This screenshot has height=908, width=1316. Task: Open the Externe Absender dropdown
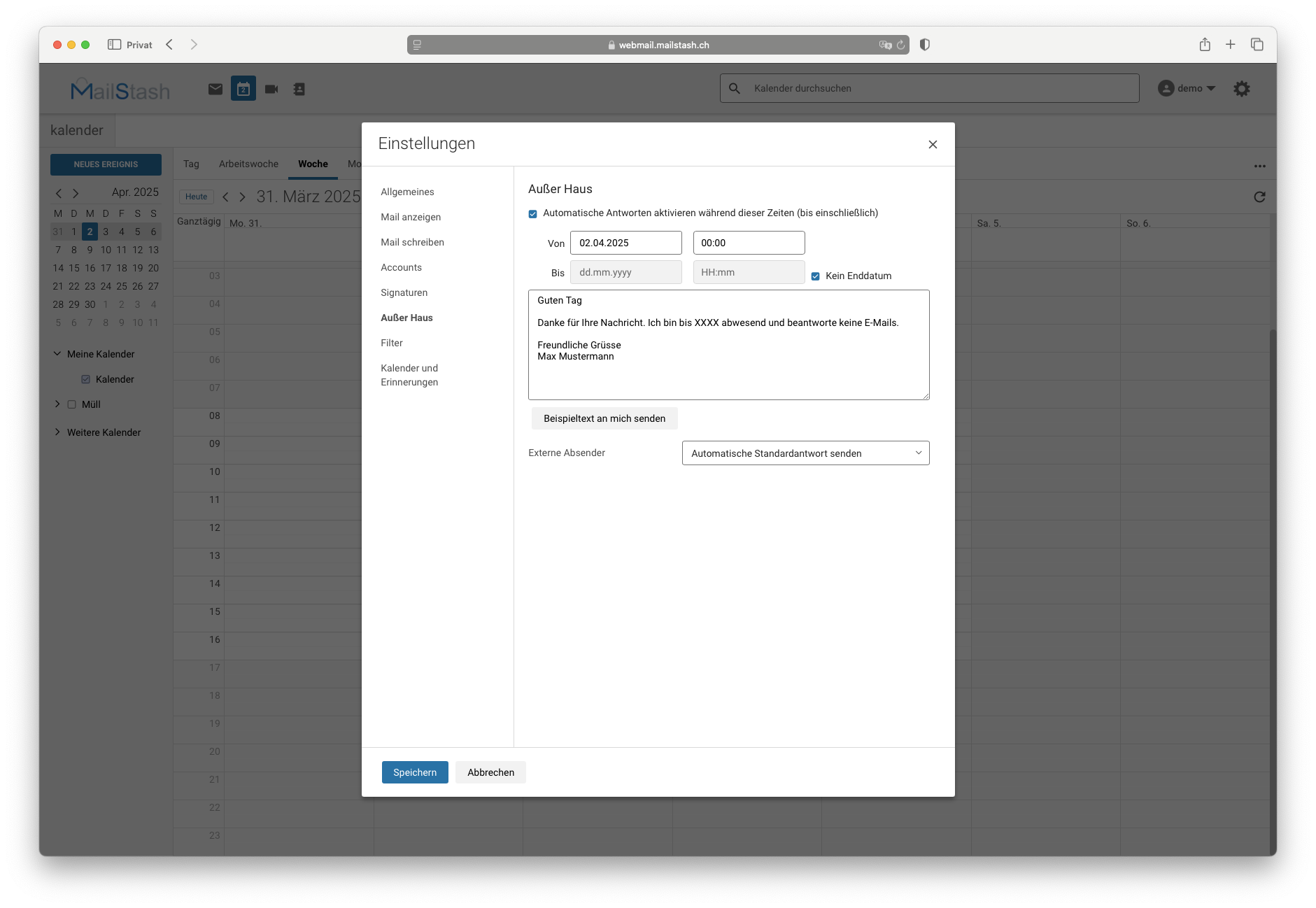coord(805,453)
